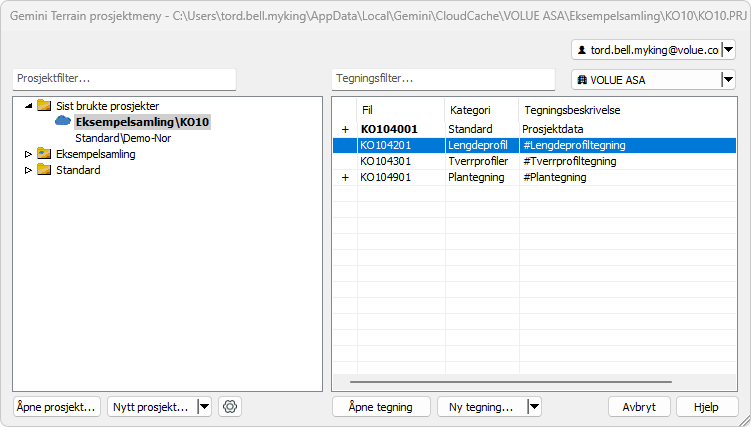
Task: Open the user account dropdown
Action: point(728,50)
